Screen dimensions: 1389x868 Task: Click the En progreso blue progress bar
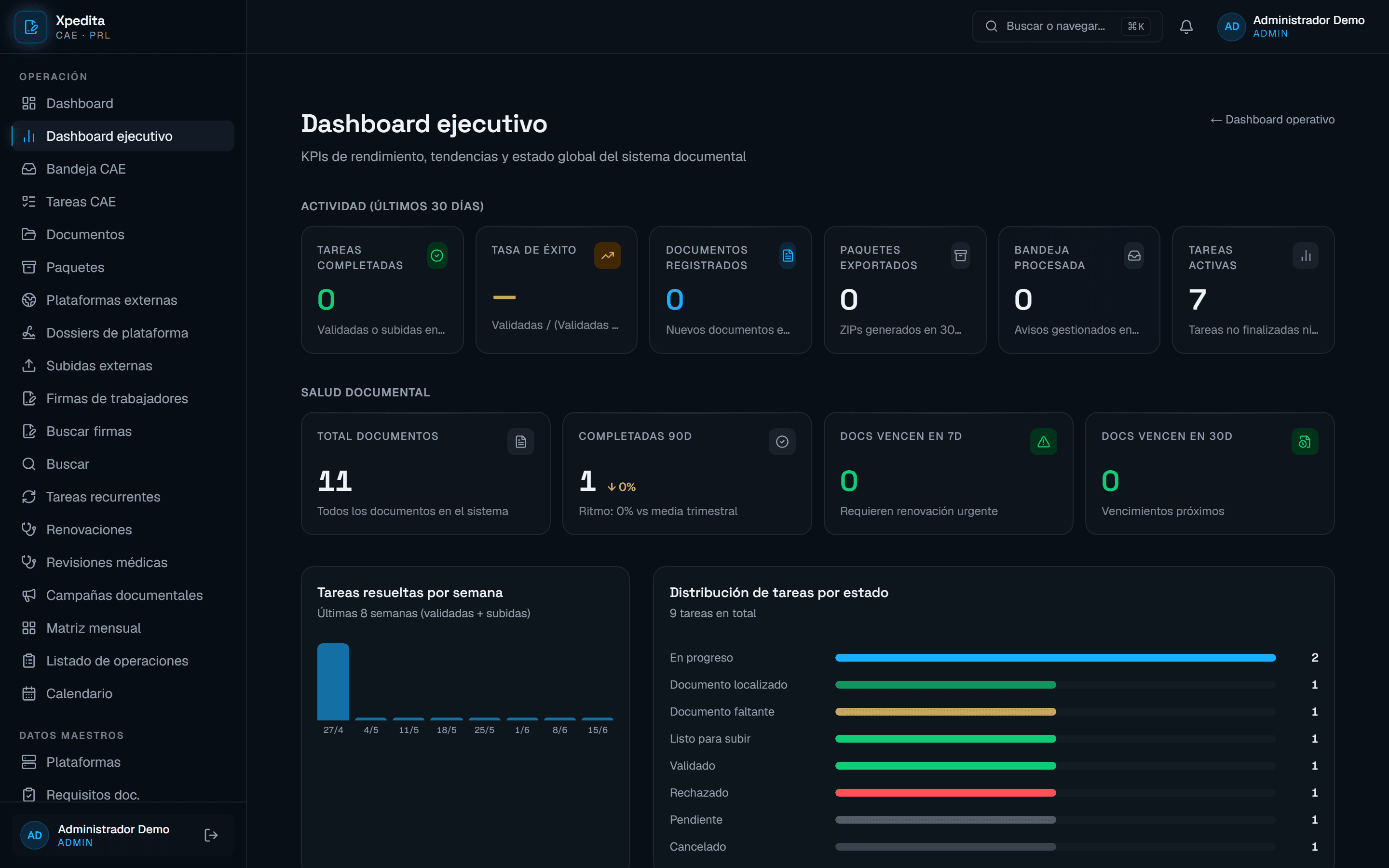1055,657
